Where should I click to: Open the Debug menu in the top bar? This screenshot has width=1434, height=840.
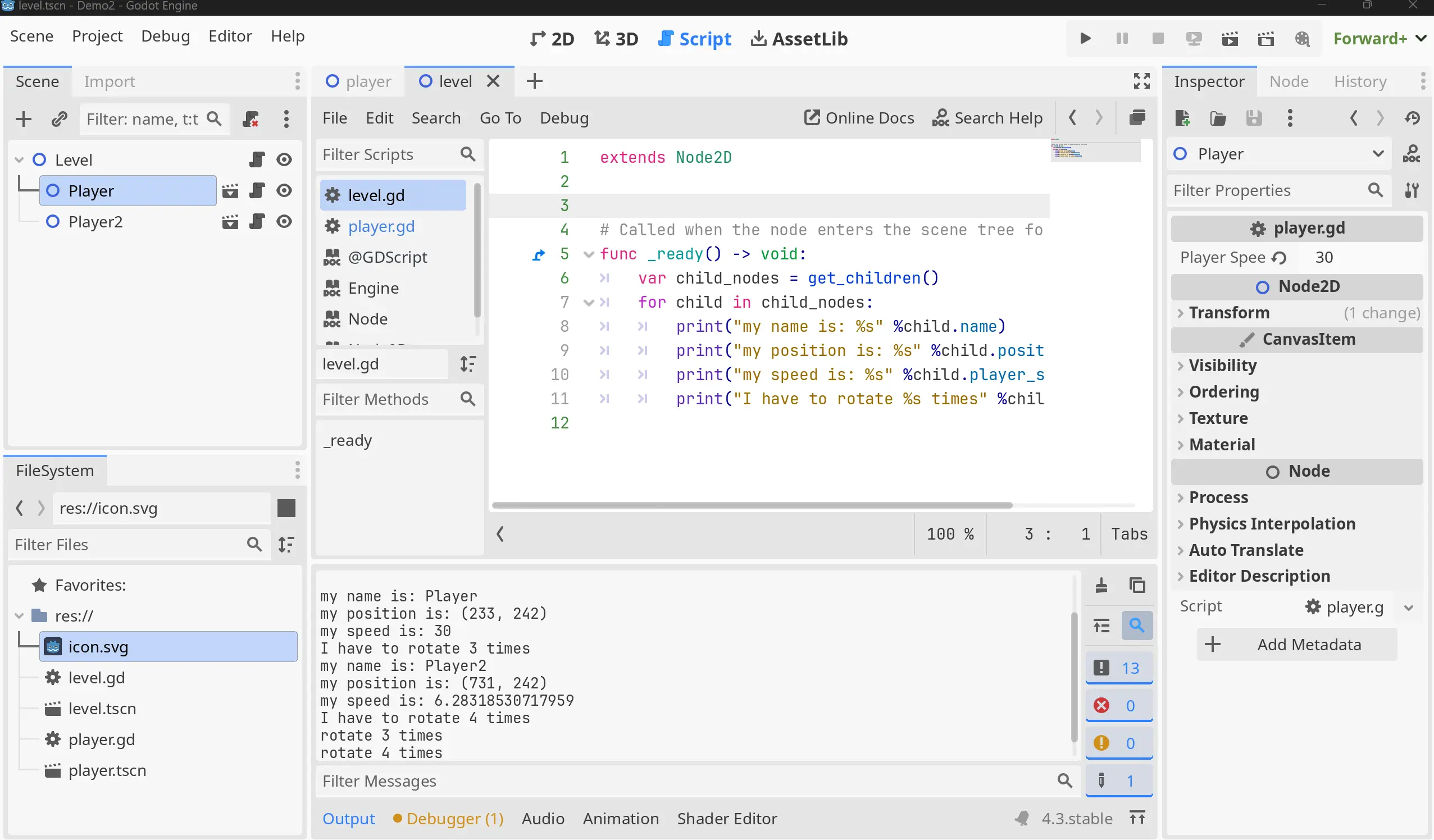pyautogui.click(x=166, y=36)
